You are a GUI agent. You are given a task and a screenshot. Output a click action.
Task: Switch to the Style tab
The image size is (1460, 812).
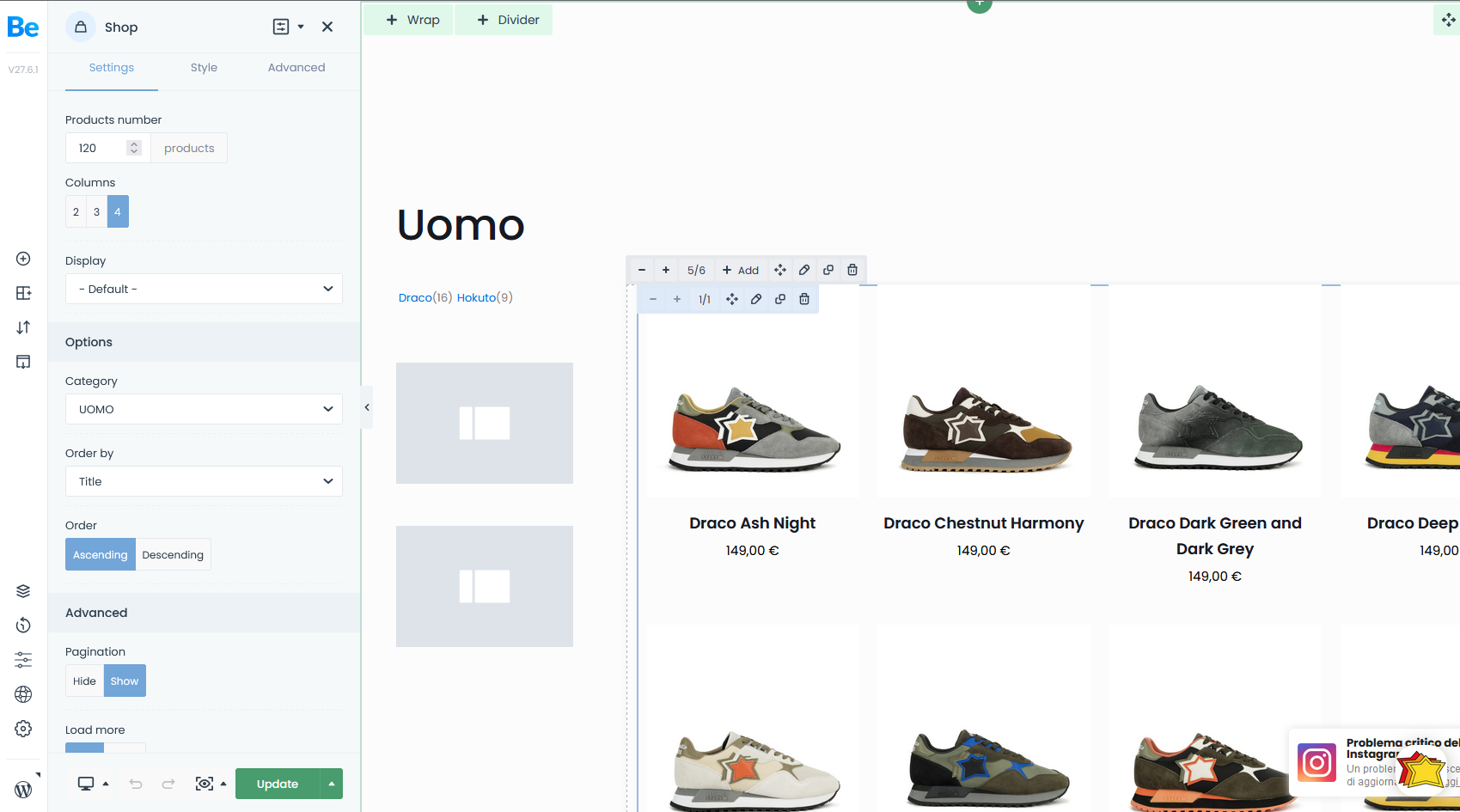pos(204,68)
